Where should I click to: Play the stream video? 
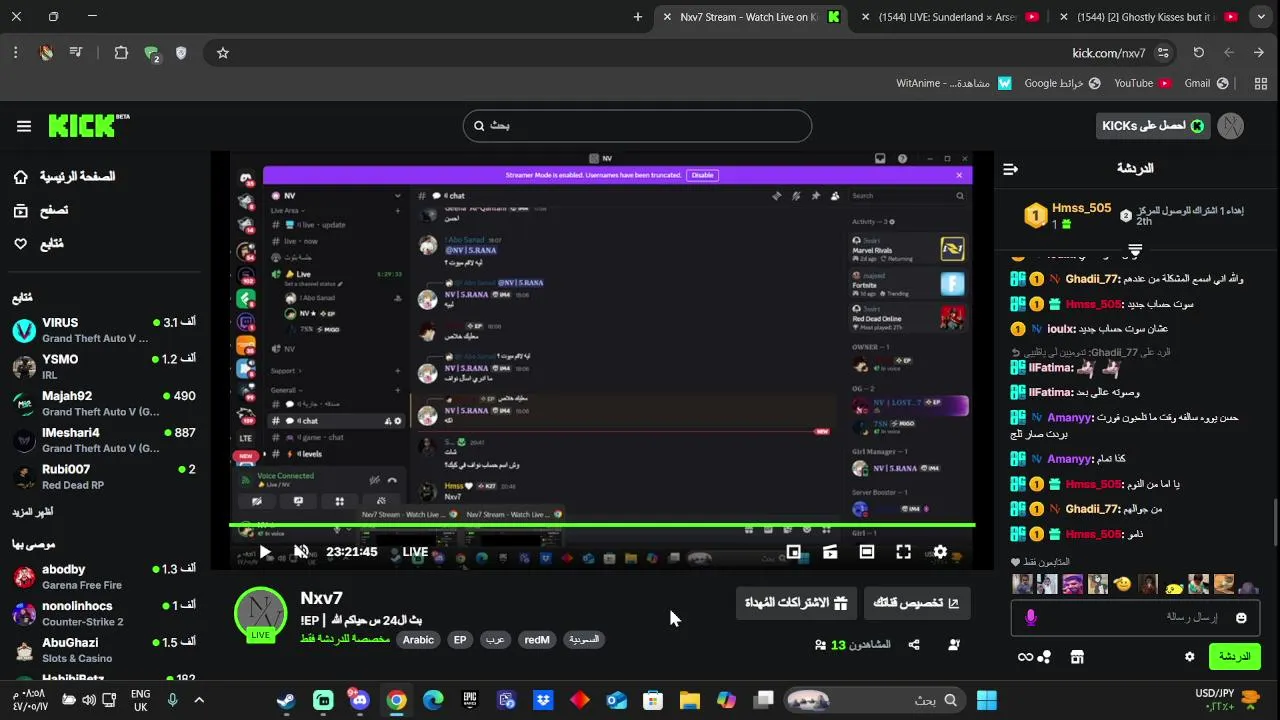click(265, 552)
